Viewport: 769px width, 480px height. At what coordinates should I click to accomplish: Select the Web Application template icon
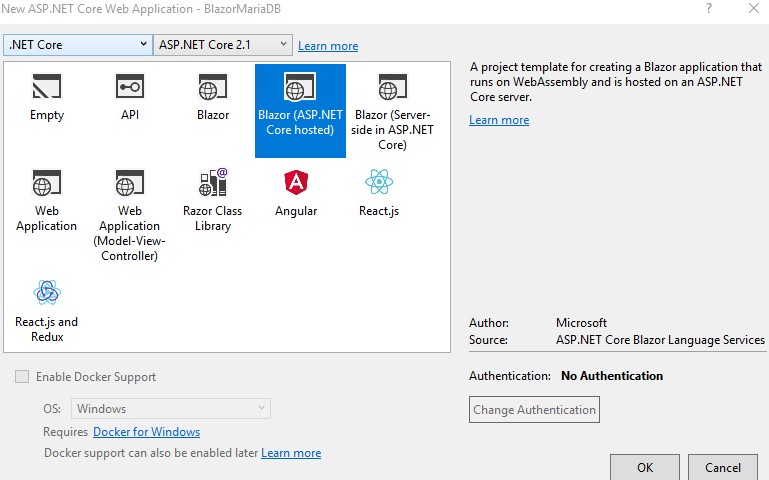click(46, 186)
